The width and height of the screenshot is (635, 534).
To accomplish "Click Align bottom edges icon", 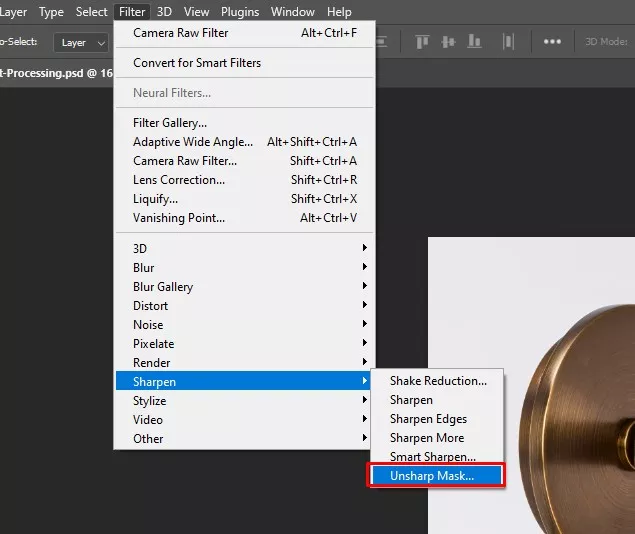I will (x=474, y=42).
